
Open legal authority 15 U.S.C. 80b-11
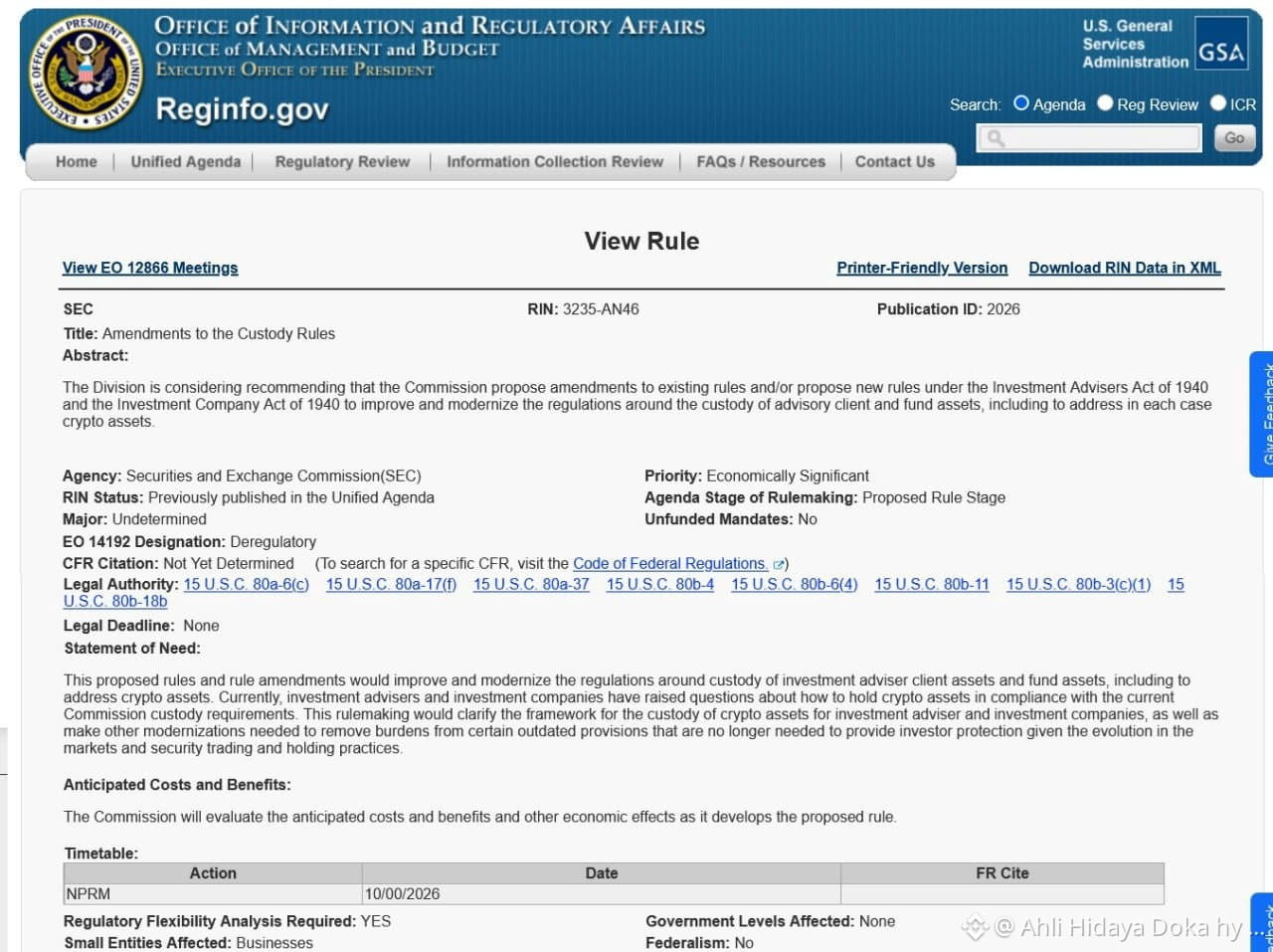click(932, 585)
